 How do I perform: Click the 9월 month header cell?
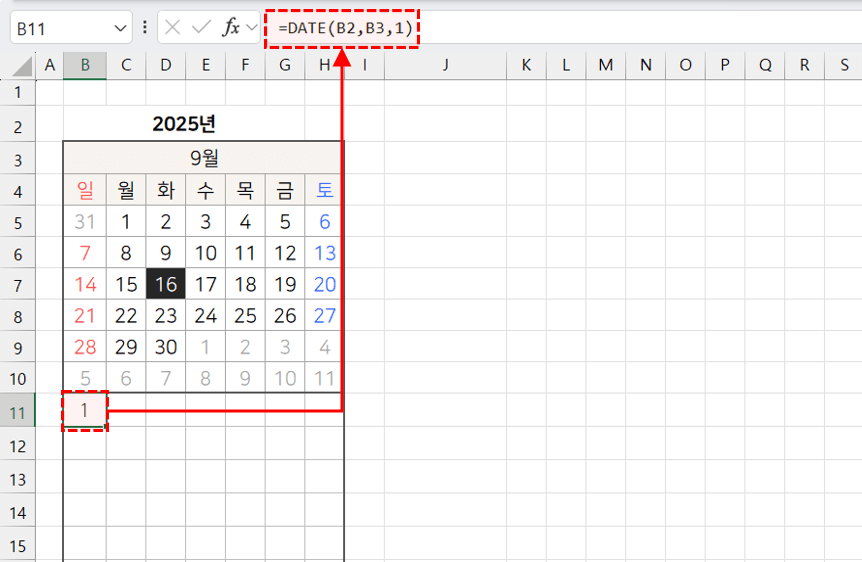pos(204,157)
